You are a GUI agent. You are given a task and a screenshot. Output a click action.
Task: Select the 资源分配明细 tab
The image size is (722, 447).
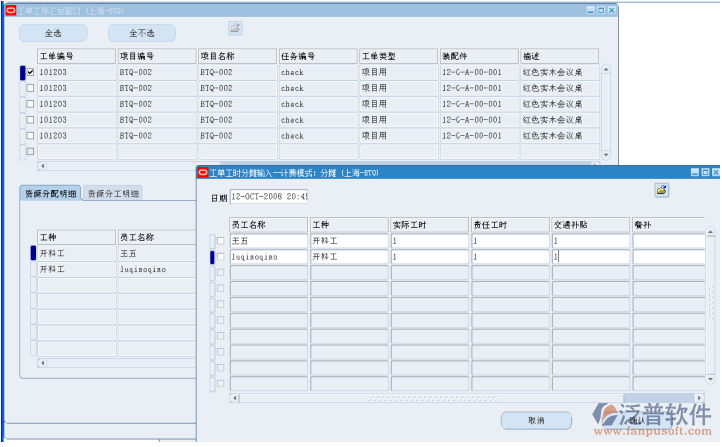tap(52, 194)
